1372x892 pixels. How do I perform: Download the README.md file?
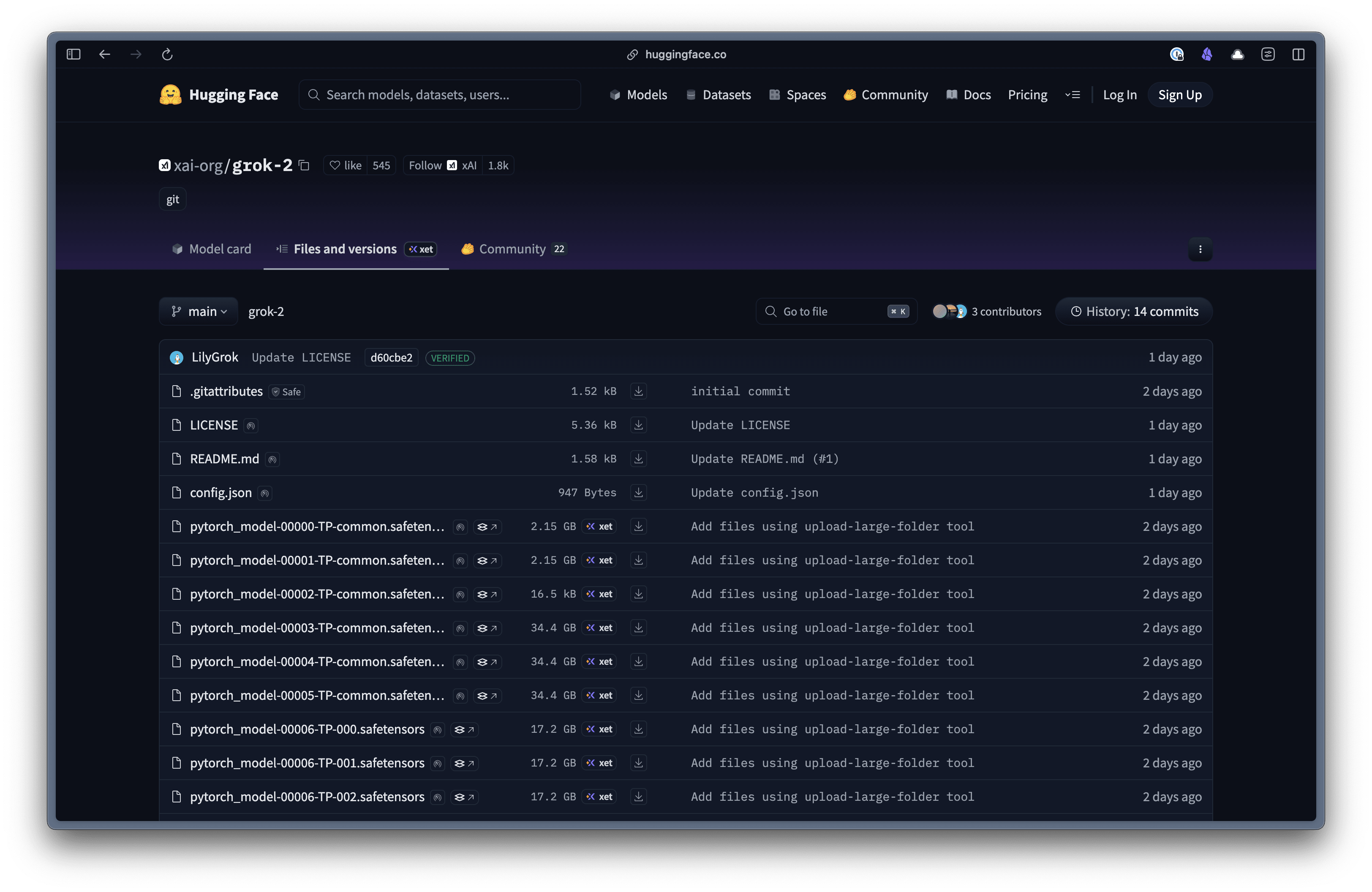pyautogui.click(x=638, y=459)
